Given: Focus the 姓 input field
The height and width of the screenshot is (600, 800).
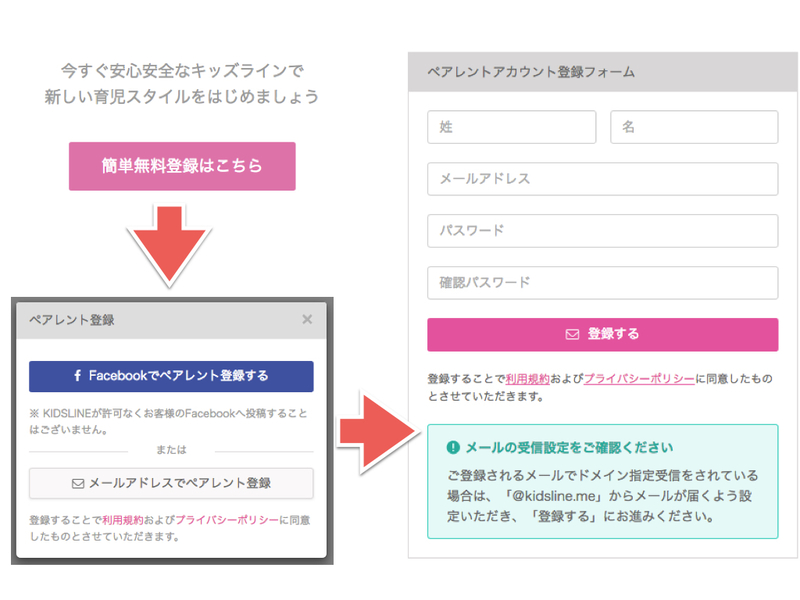Looking at the screenshot, I should point(512,127).
